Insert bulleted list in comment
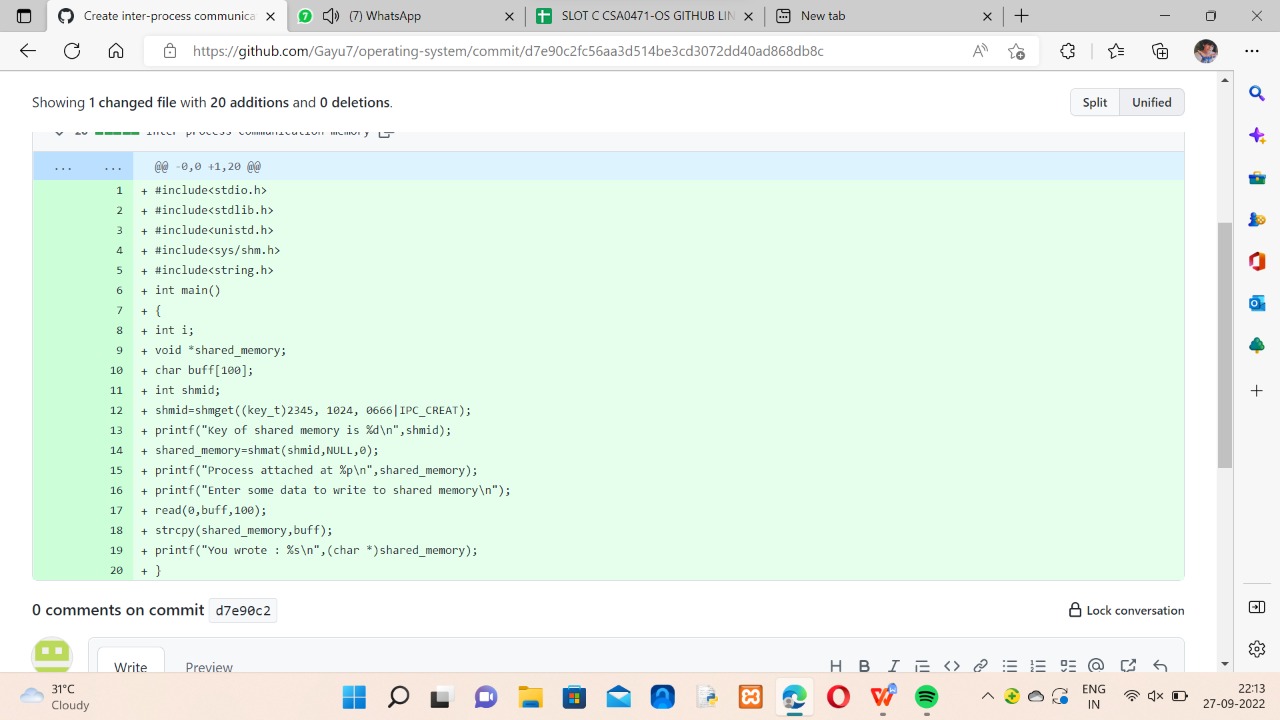Screen dimensions: 1280x720 point(1010,666)
